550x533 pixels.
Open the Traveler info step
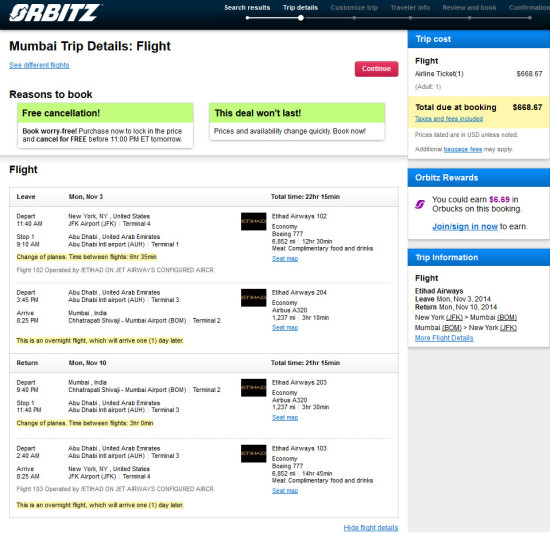410,8
